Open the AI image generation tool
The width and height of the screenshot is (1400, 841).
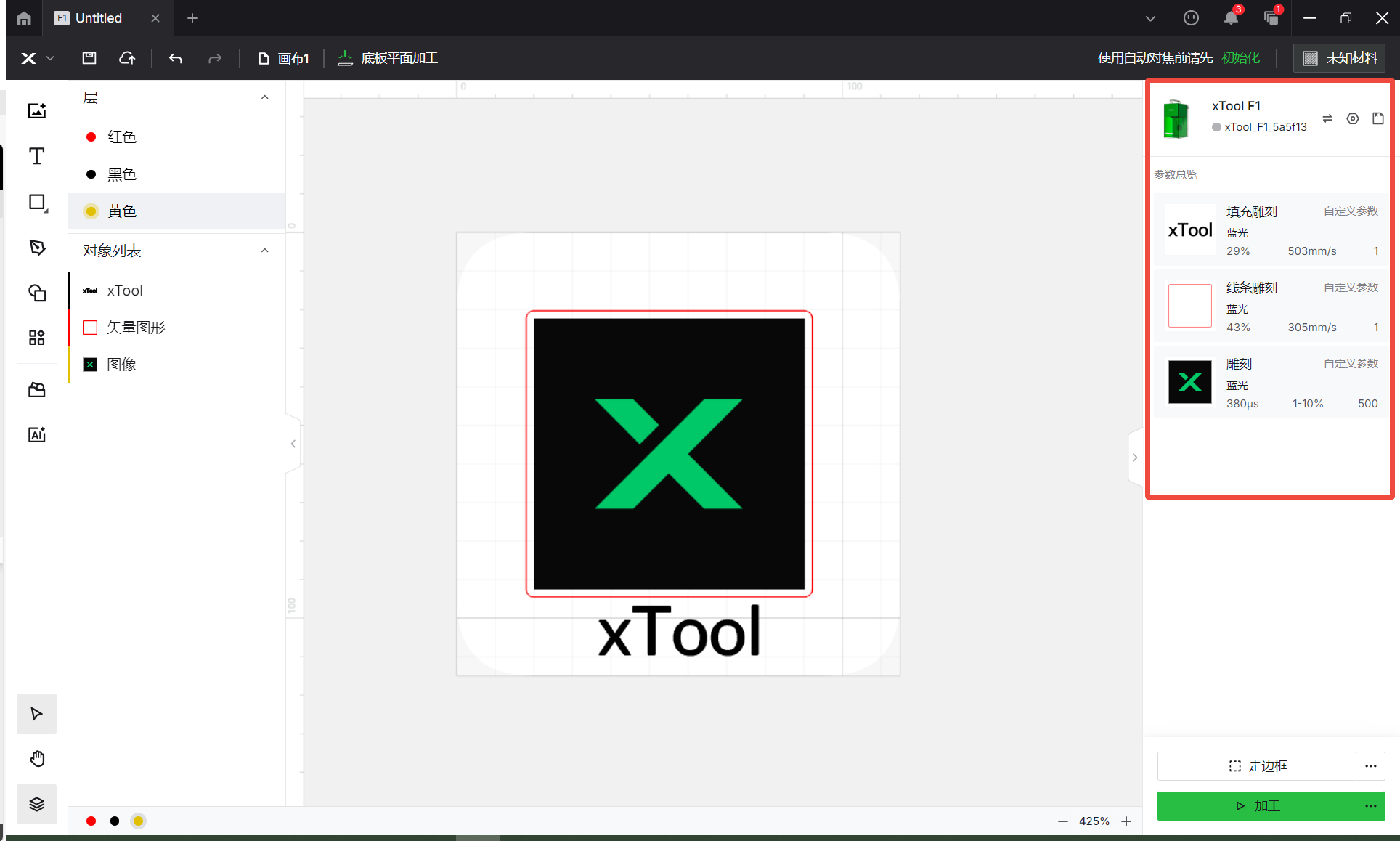37,434
